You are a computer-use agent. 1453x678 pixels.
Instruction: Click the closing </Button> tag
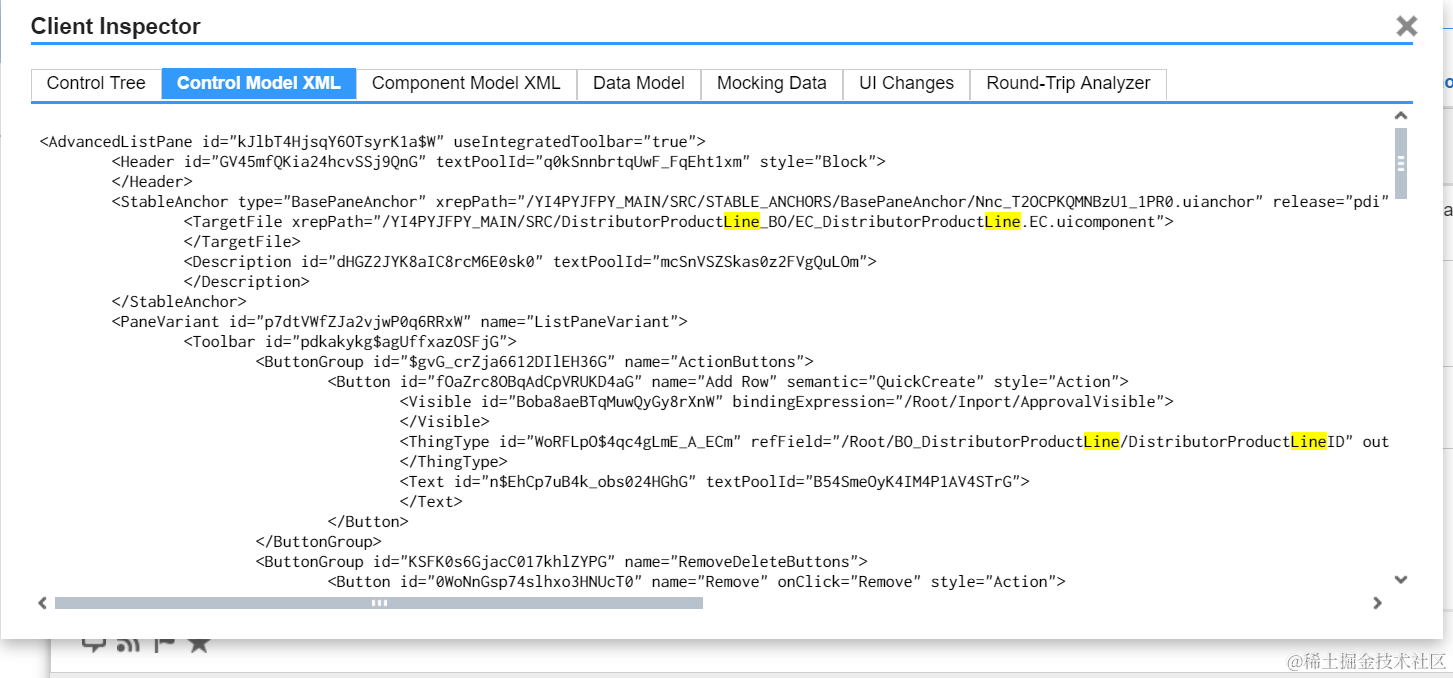pyautogui.click(x=368, y=522)
